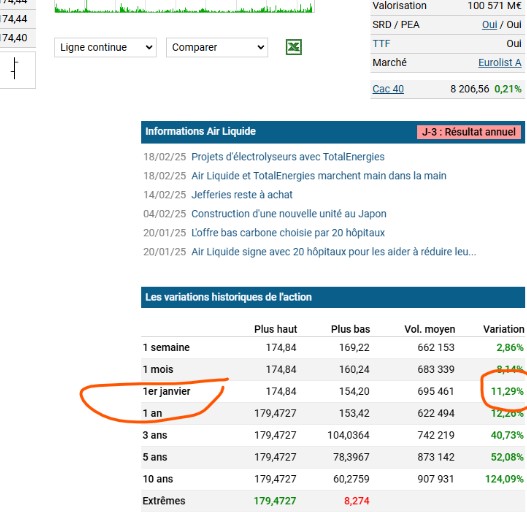Select the '1 mois' row label
527x512 pixels.
158,369
